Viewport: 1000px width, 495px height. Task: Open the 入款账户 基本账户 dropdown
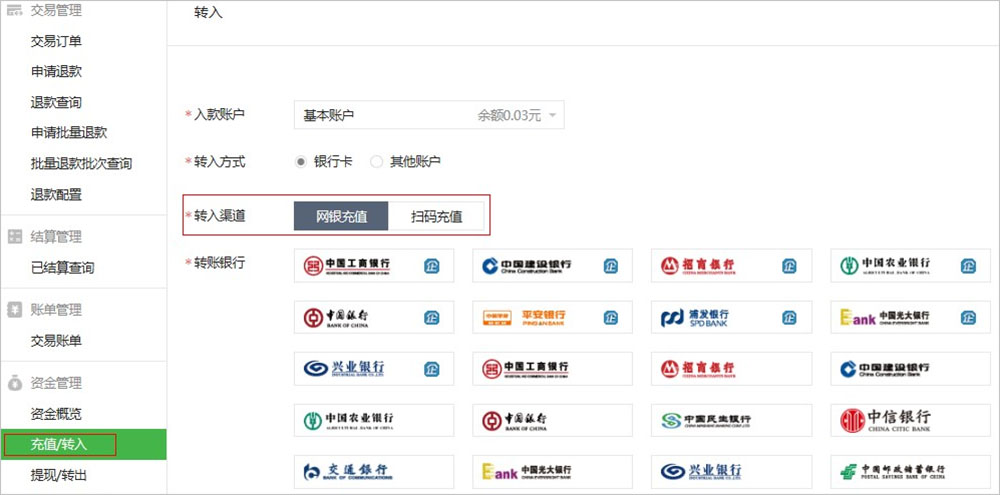point(429,115)
